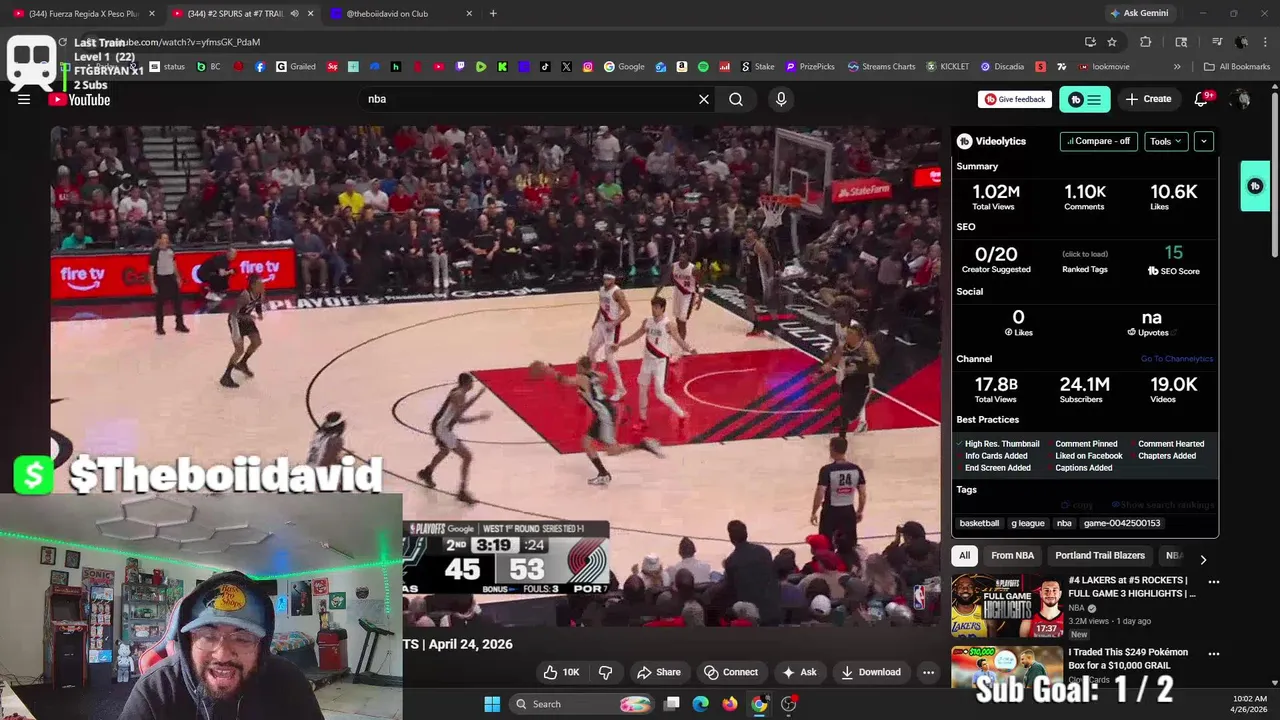Open the Kick bookmark icon
The width and height of the screenshot is (1280, 720).
click(502, 67)
